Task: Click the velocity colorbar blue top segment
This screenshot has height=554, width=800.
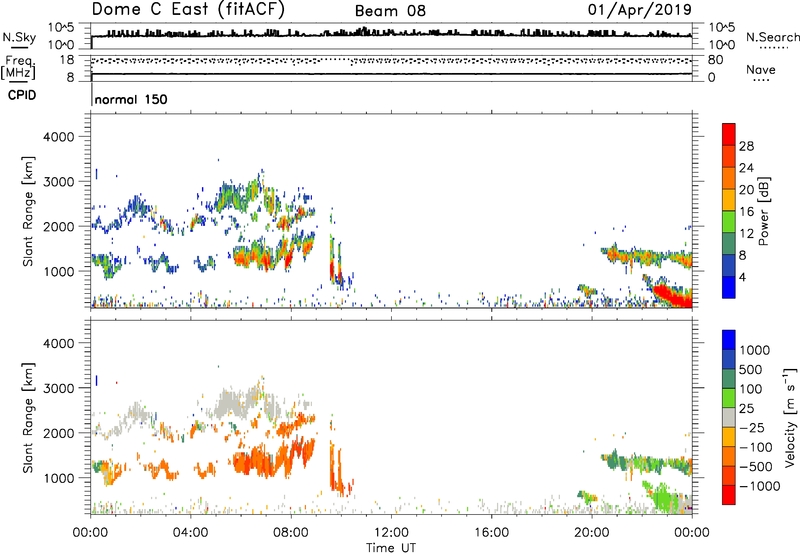Action: coord(729,340)
